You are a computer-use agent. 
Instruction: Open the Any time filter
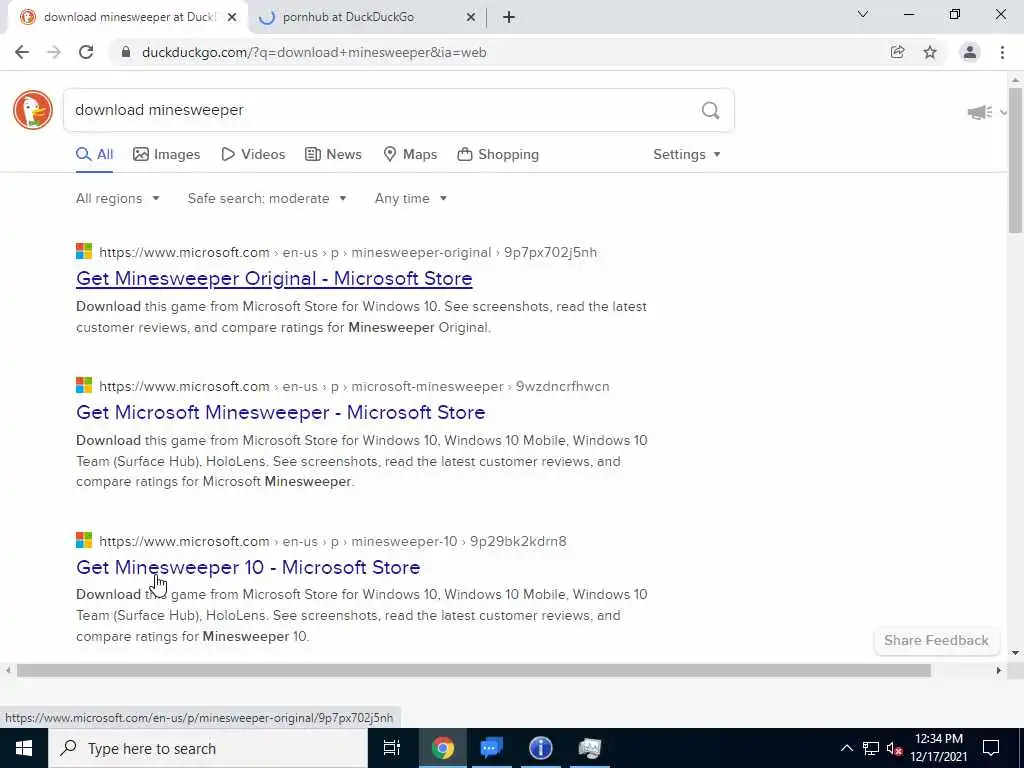click(x=411, y=199)
